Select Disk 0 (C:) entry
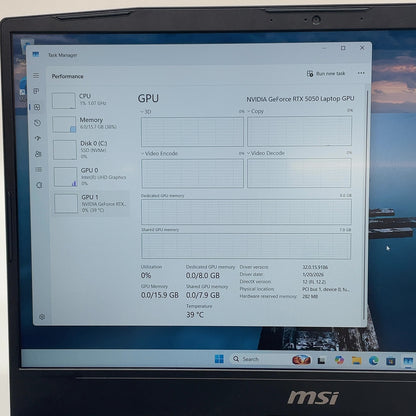Screen dimensions: 416x416 click(x=90, y=149)
